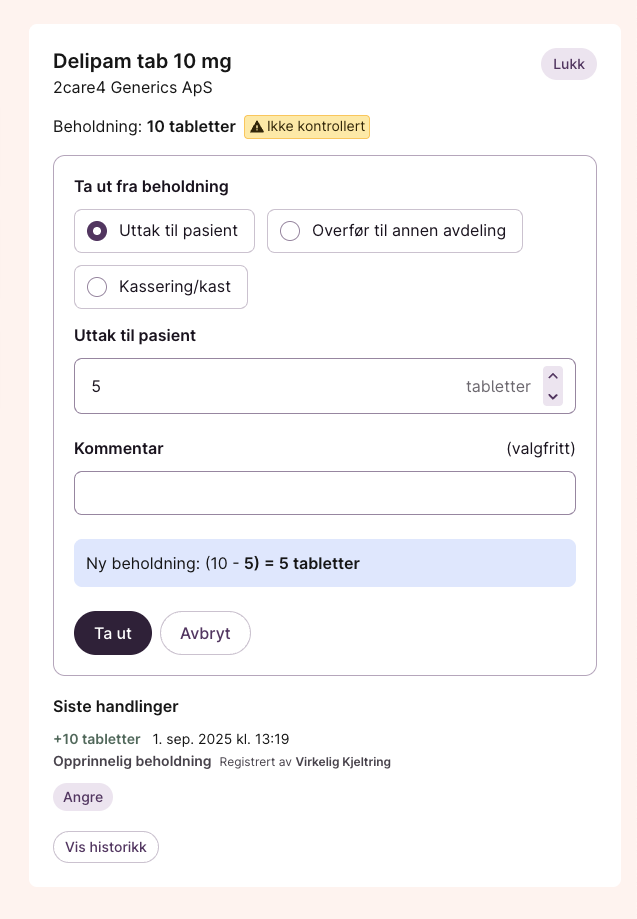Click the Siste handlinger heading
Screen dimensions: 637x919
(x=116, y=706)
